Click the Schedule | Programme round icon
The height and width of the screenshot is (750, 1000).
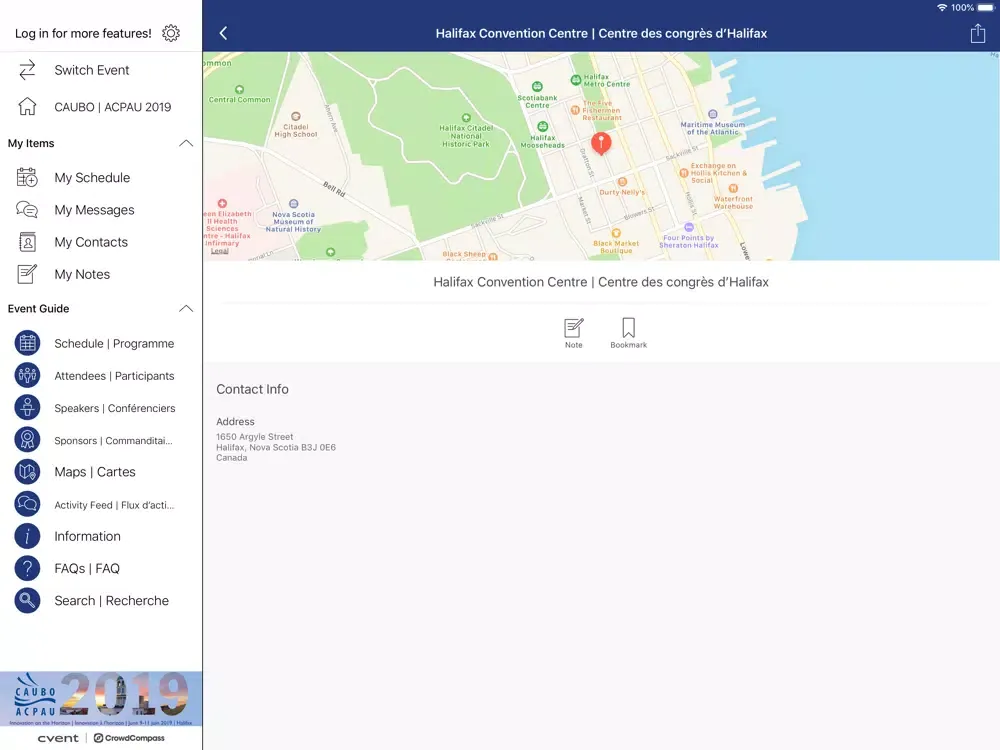click(27, 343)
